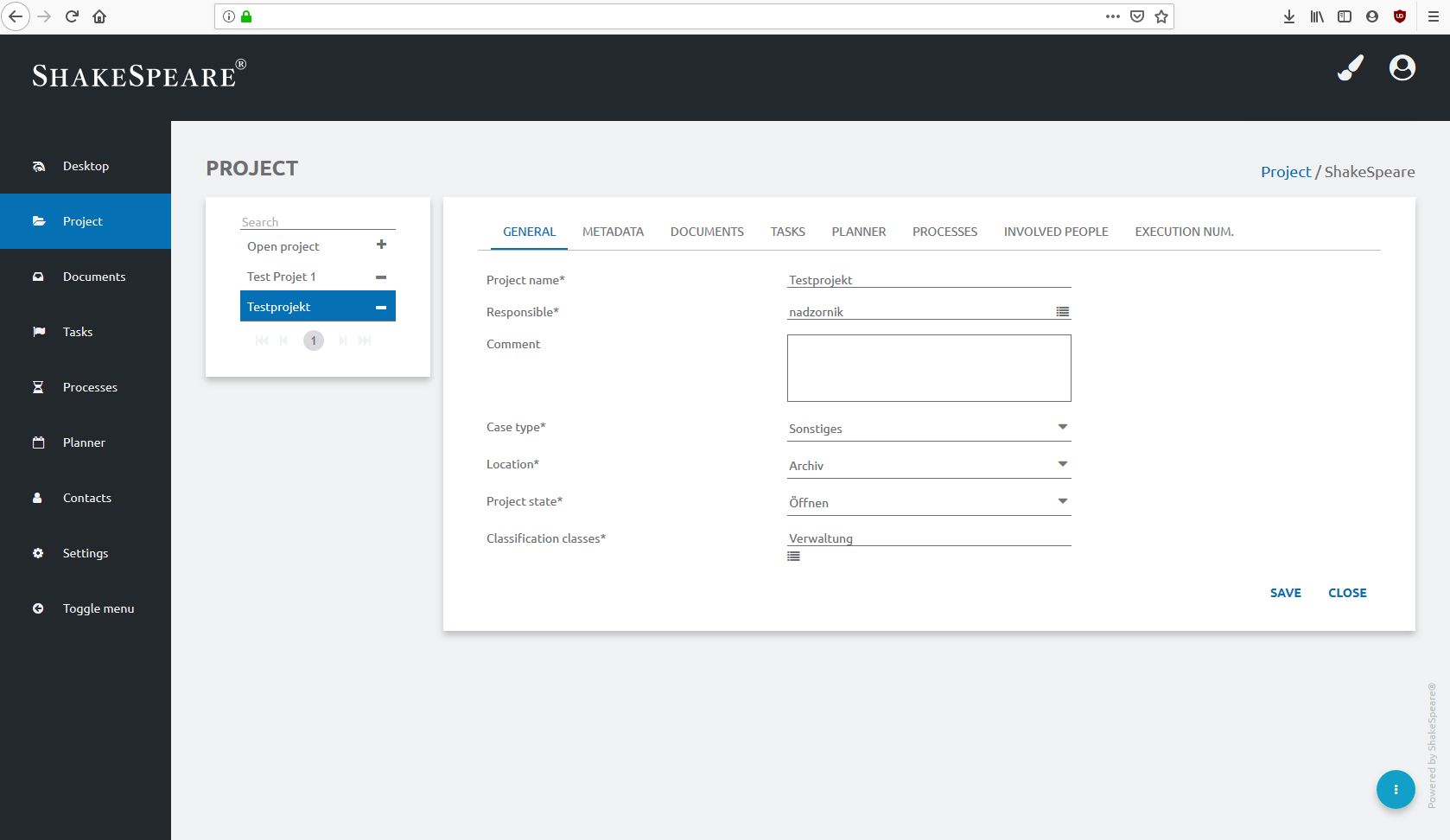Click the browser library icon
Viewport: 1450px width, 840px height.
[1317, 16]
